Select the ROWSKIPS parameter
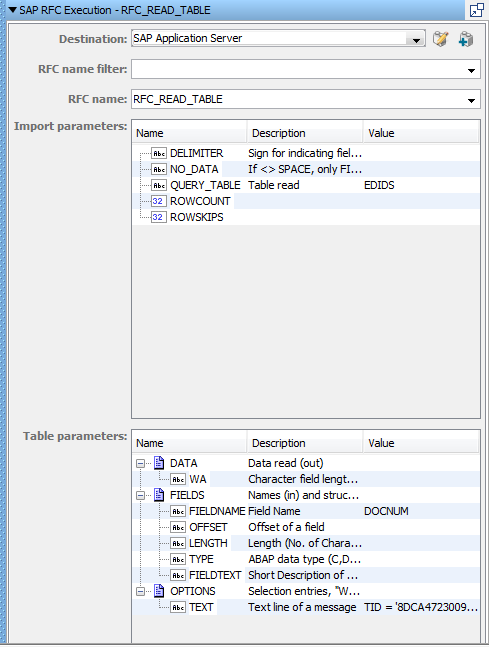Image resolution: width=489 pixels, height=647 pixels. coord(306,217)
